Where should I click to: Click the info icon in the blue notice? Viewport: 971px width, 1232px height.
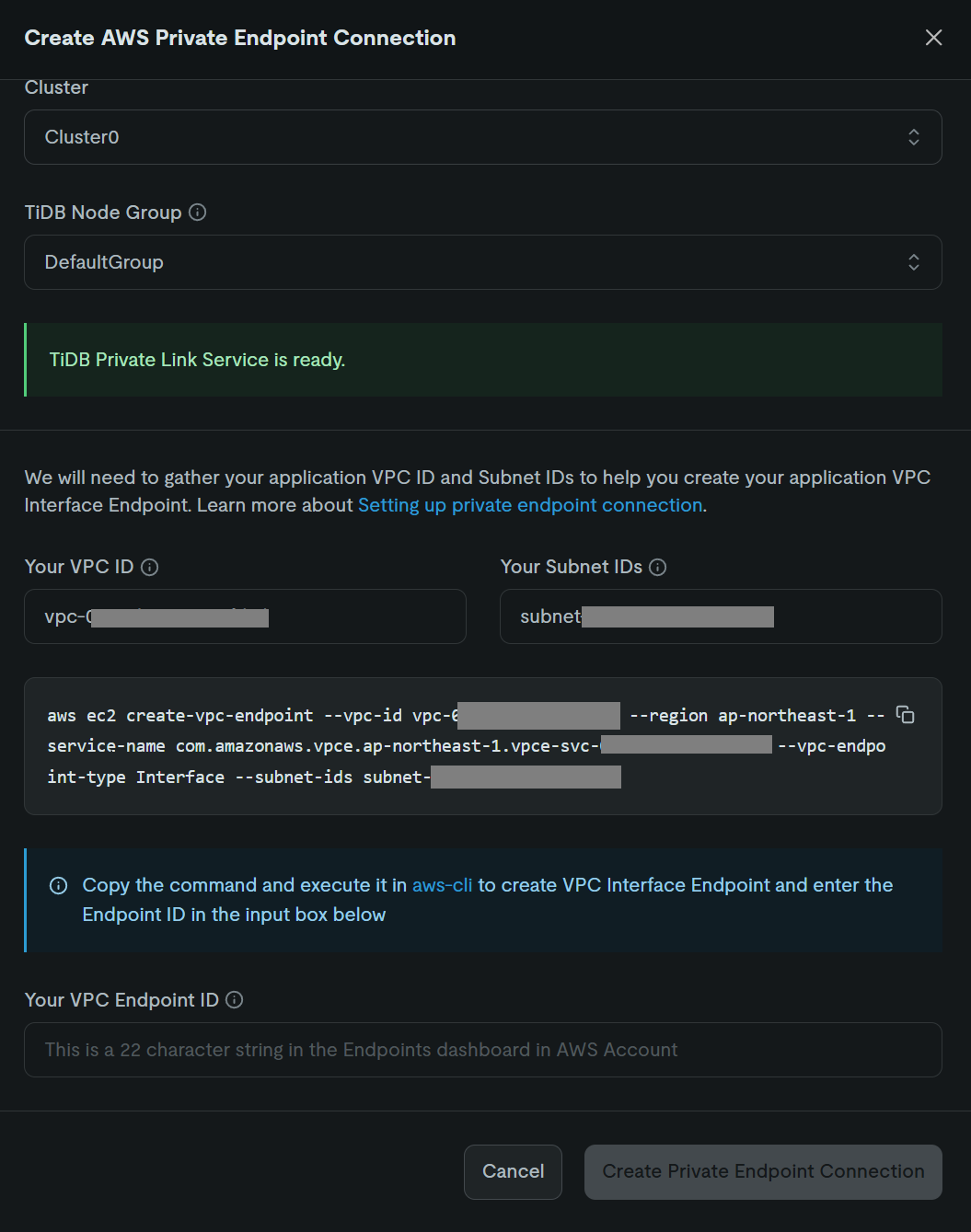tap(58, 886)
